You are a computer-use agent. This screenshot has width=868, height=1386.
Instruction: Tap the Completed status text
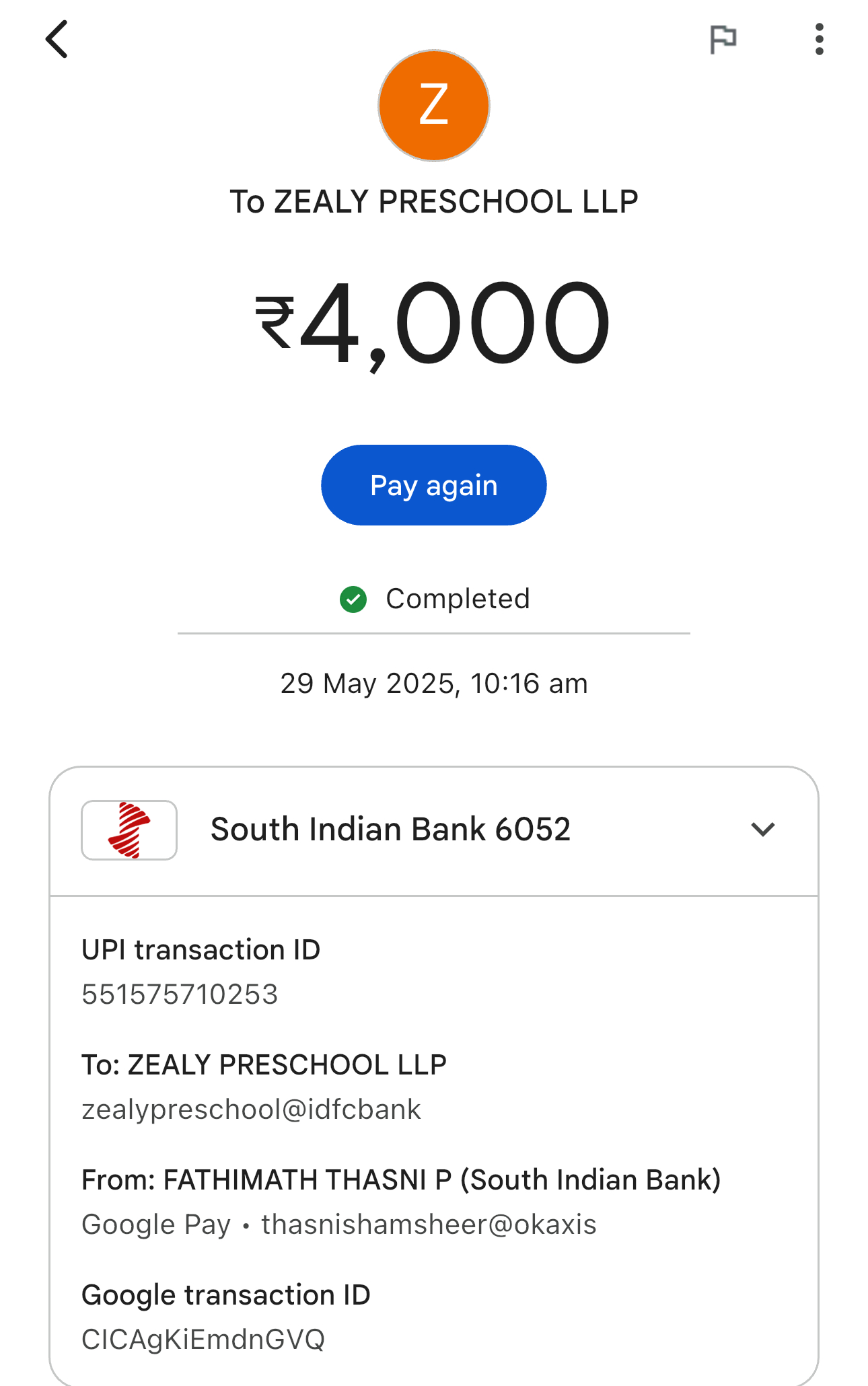(458, 599)
